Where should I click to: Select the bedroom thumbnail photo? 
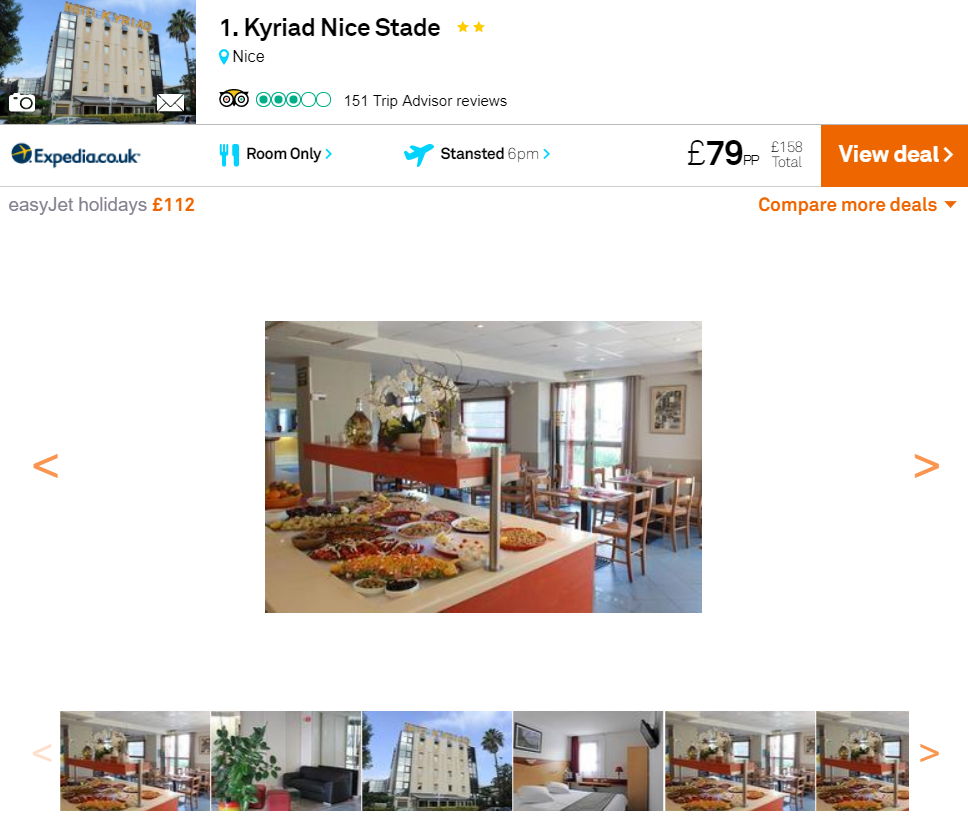(x=588, y=761)
